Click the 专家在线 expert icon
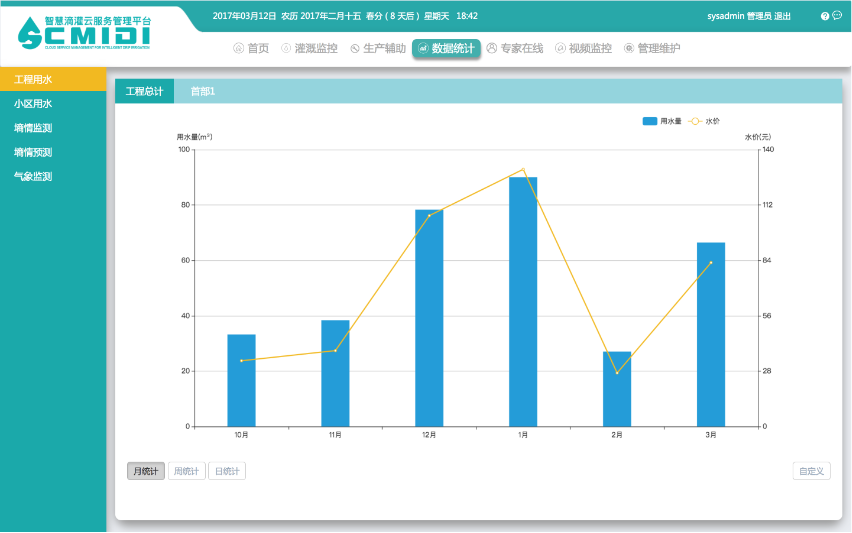852x533 pixels. coord(491,48)
